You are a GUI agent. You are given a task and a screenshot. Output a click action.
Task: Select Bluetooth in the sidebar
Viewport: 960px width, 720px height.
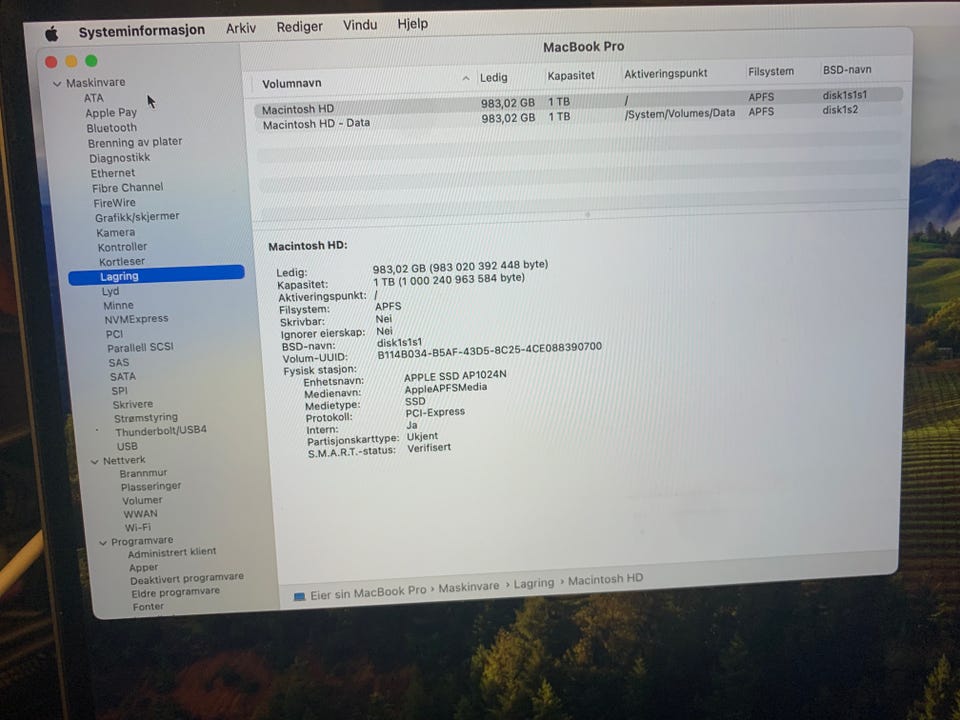click(x=111, y=127)
